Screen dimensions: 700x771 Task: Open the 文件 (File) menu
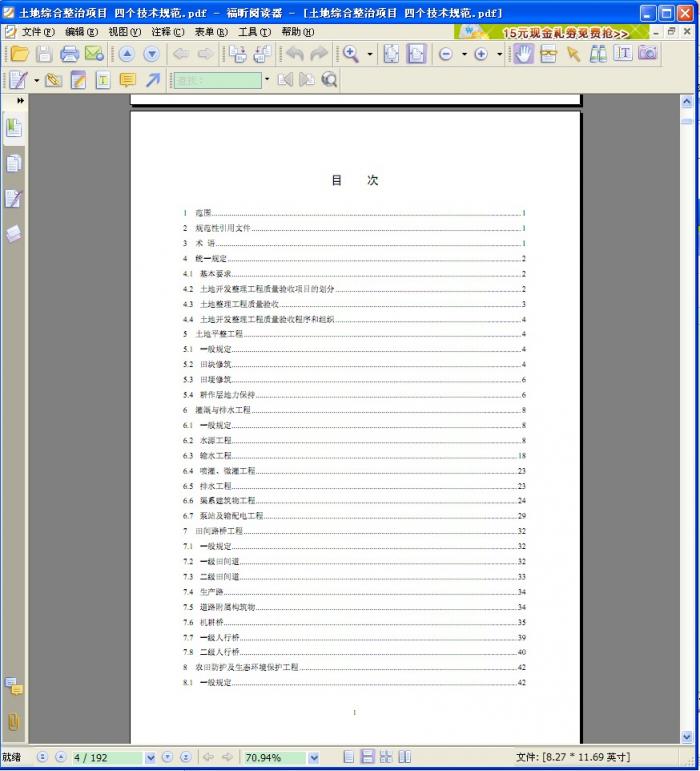coord(33,32)
